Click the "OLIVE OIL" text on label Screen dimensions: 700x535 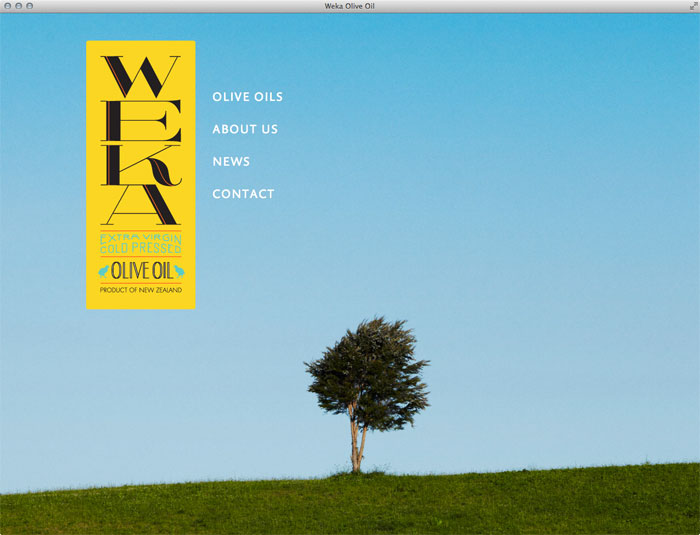click(141, 271)
